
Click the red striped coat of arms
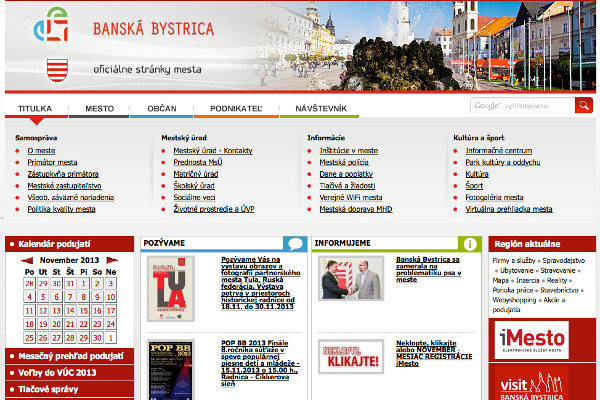(57, 70)
